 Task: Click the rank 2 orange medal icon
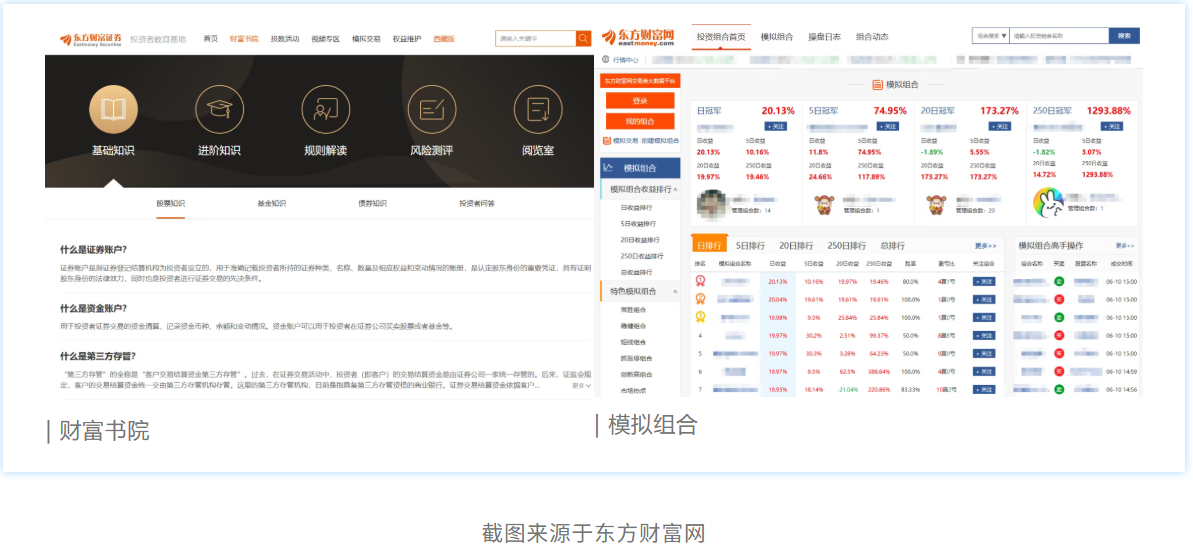pyautogui.click(x=699, y=299)
